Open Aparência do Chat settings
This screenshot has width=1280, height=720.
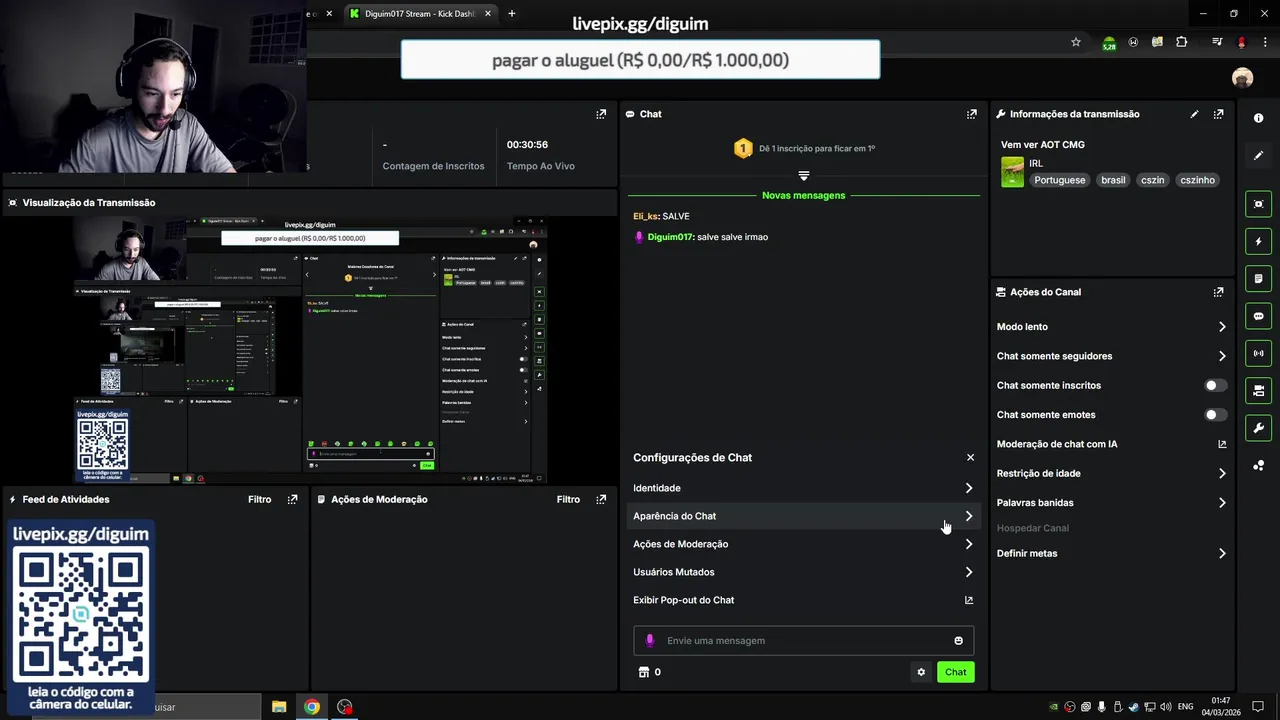click(803, 516)
